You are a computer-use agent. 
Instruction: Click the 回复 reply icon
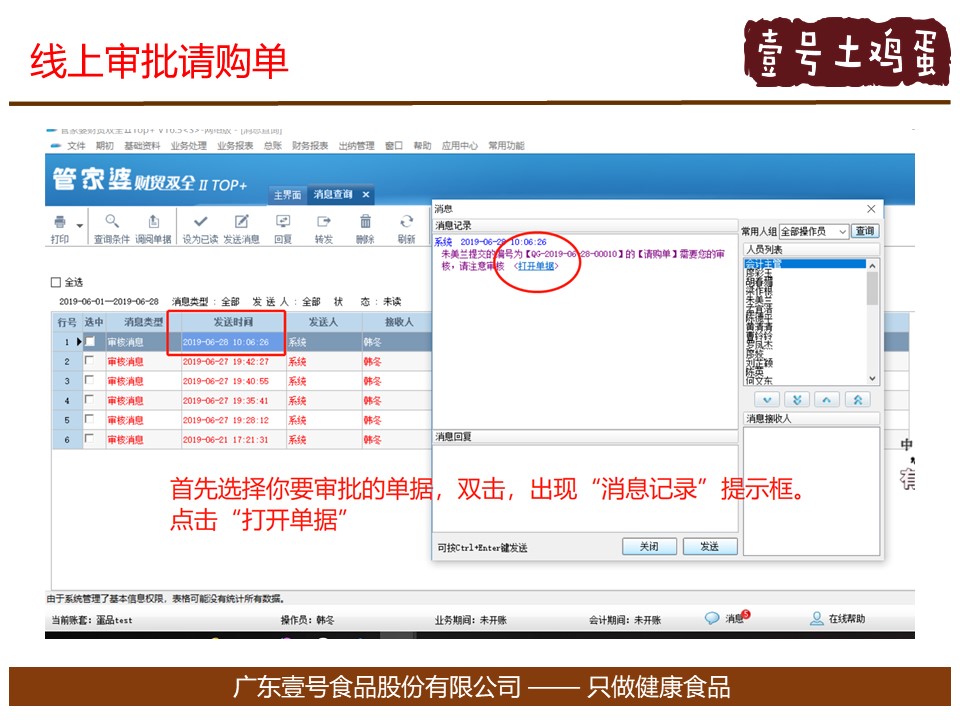pyautogui.click(x=283, y=222)
